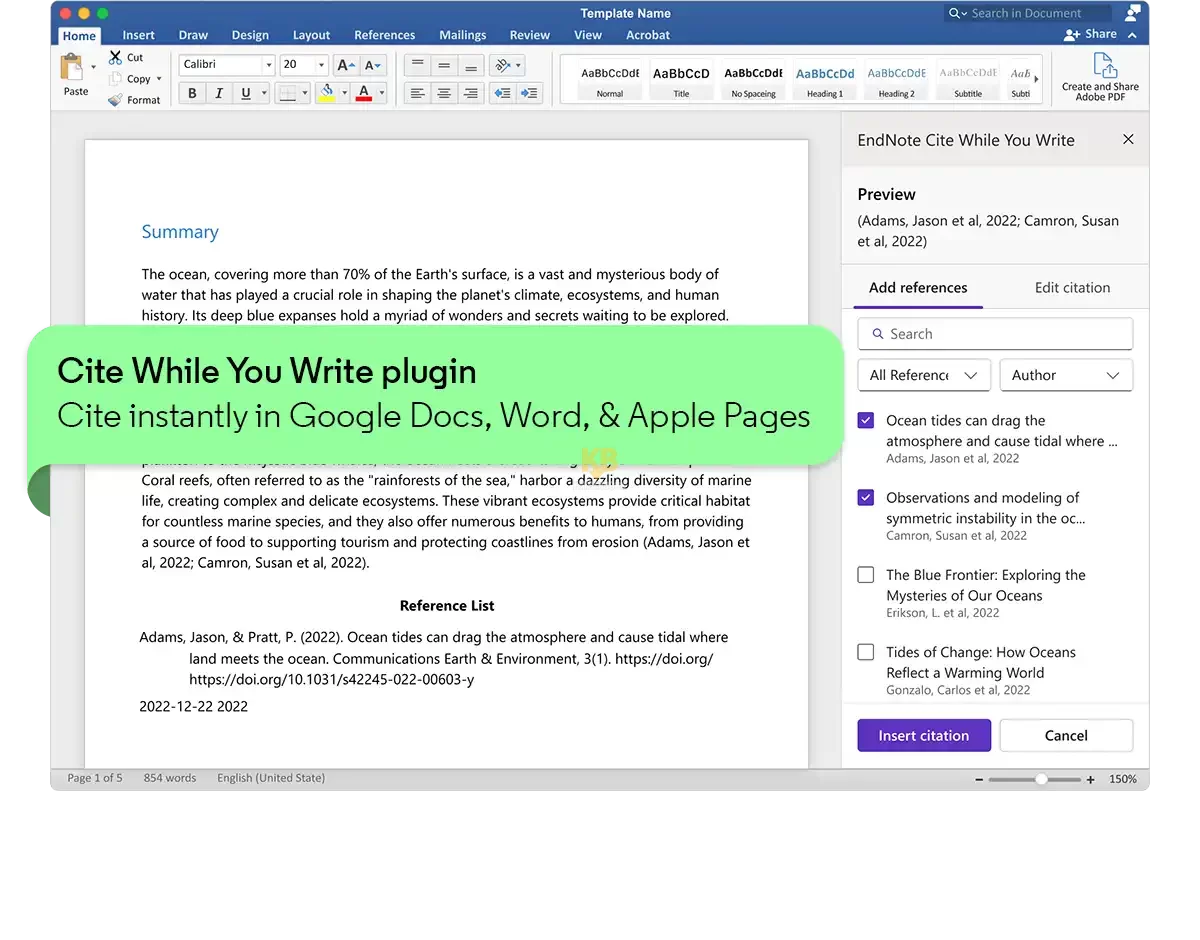Increase indent of paragraph
This screenshot has width=1200, height=940.
529,93
